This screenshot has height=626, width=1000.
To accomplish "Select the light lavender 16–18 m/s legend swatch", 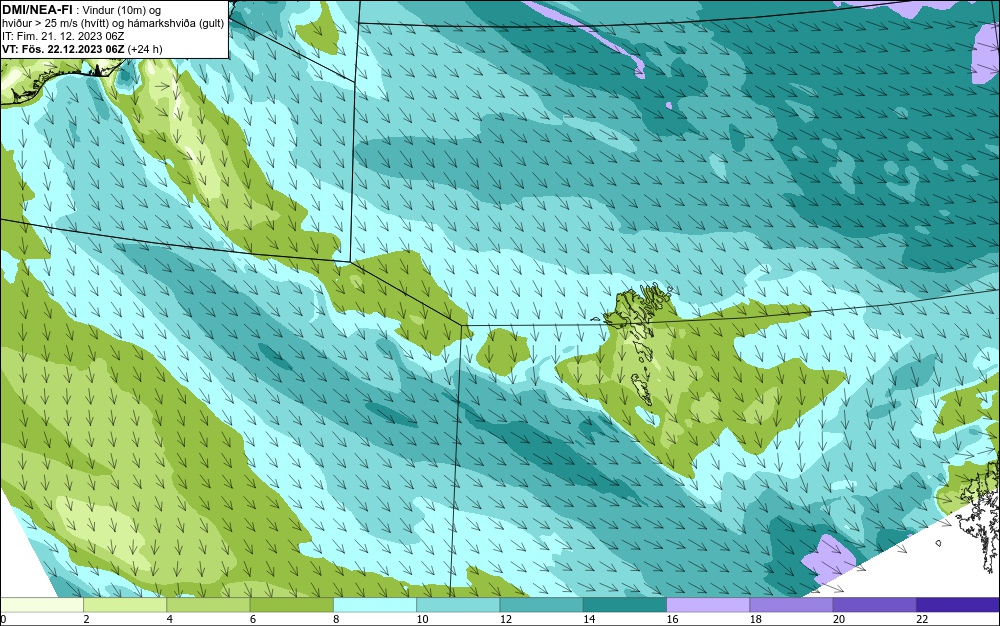I will click(x=708, y=605).
